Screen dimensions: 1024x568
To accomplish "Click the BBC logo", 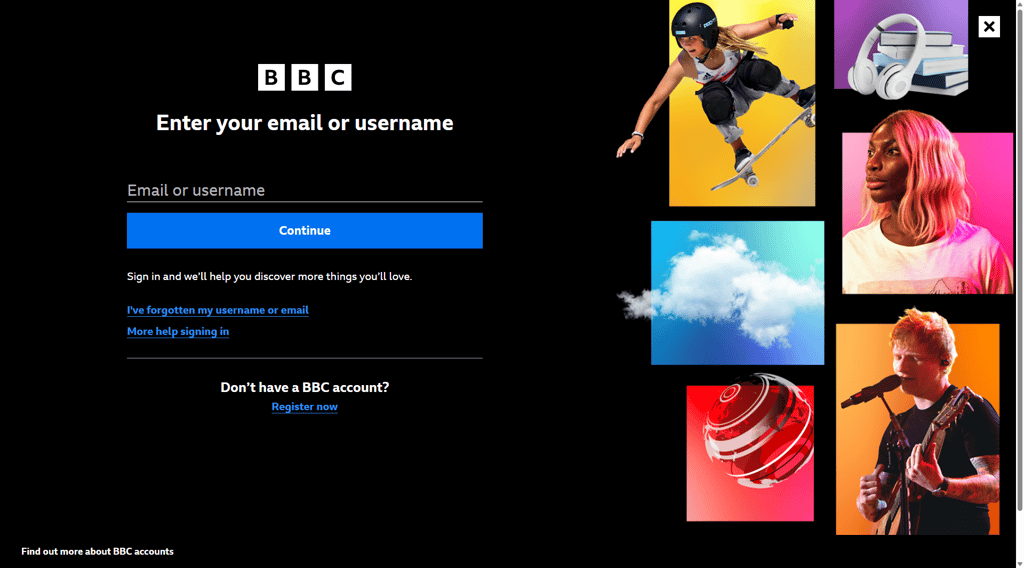I will coord(304,77).
